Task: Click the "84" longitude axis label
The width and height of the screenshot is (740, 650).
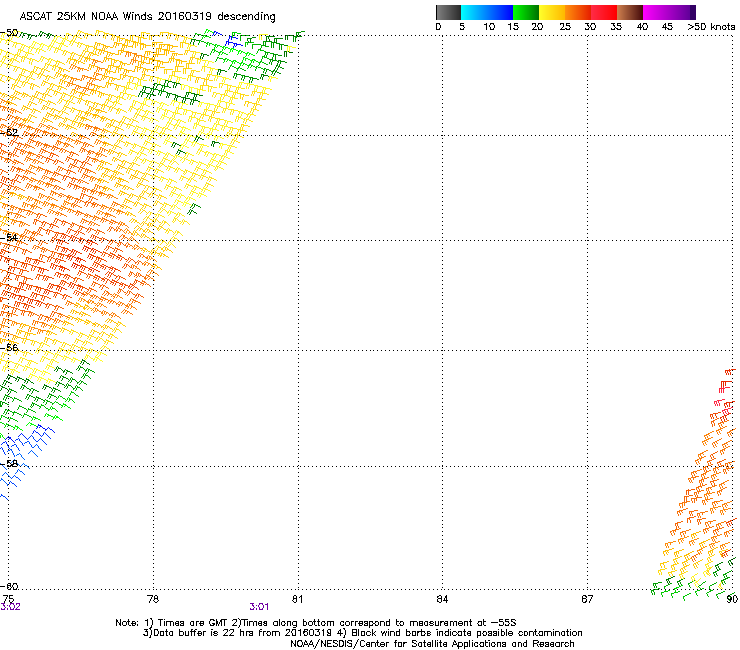Action: click(x=442, y=599)
